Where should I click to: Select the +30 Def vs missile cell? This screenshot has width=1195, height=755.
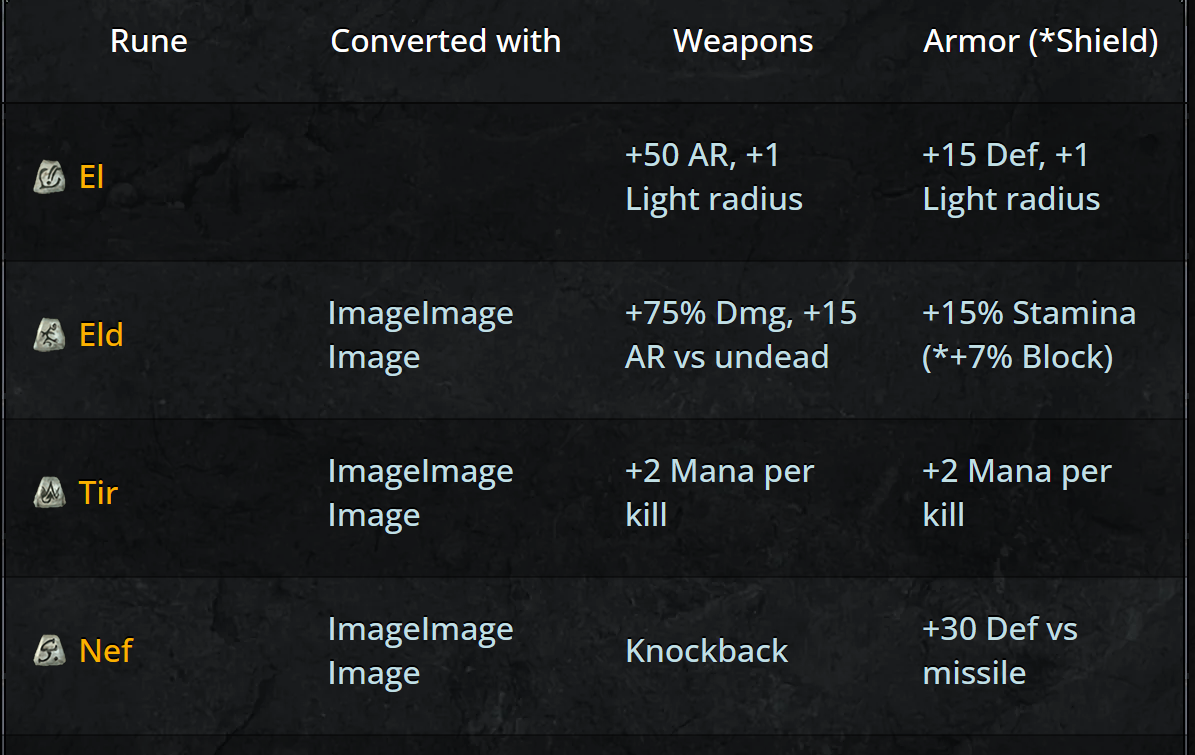tap(1000, 651)
